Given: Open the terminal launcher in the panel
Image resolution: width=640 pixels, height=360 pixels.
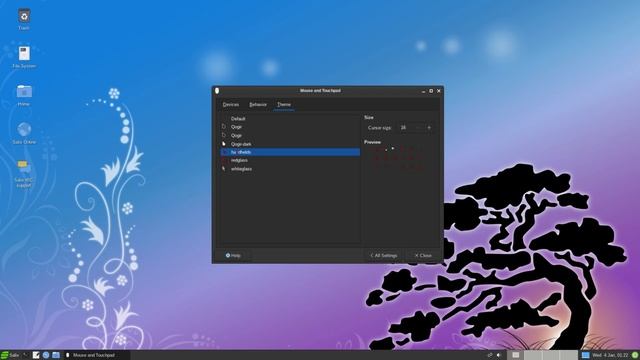Looking at the screenshot, I should [x=26, y=355].
